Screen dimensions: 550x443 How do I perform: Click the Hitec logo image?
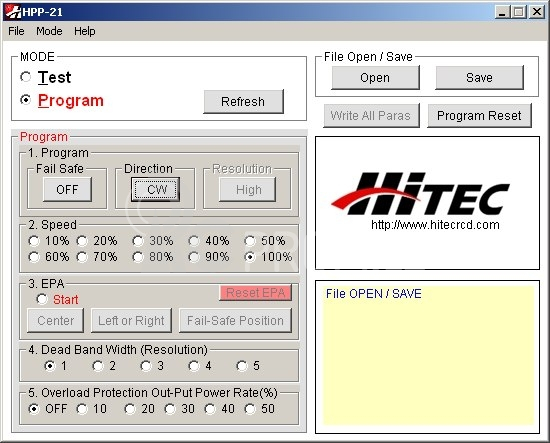(420, 194)
